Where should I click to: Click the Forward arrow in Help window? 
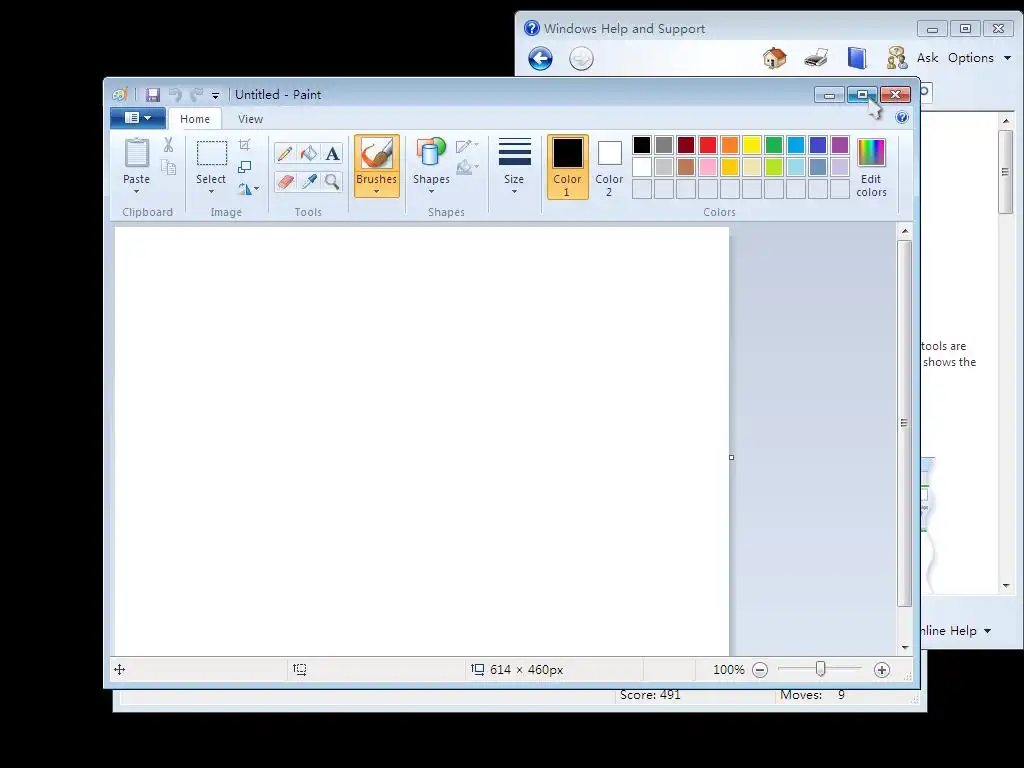tap(581, 59)
